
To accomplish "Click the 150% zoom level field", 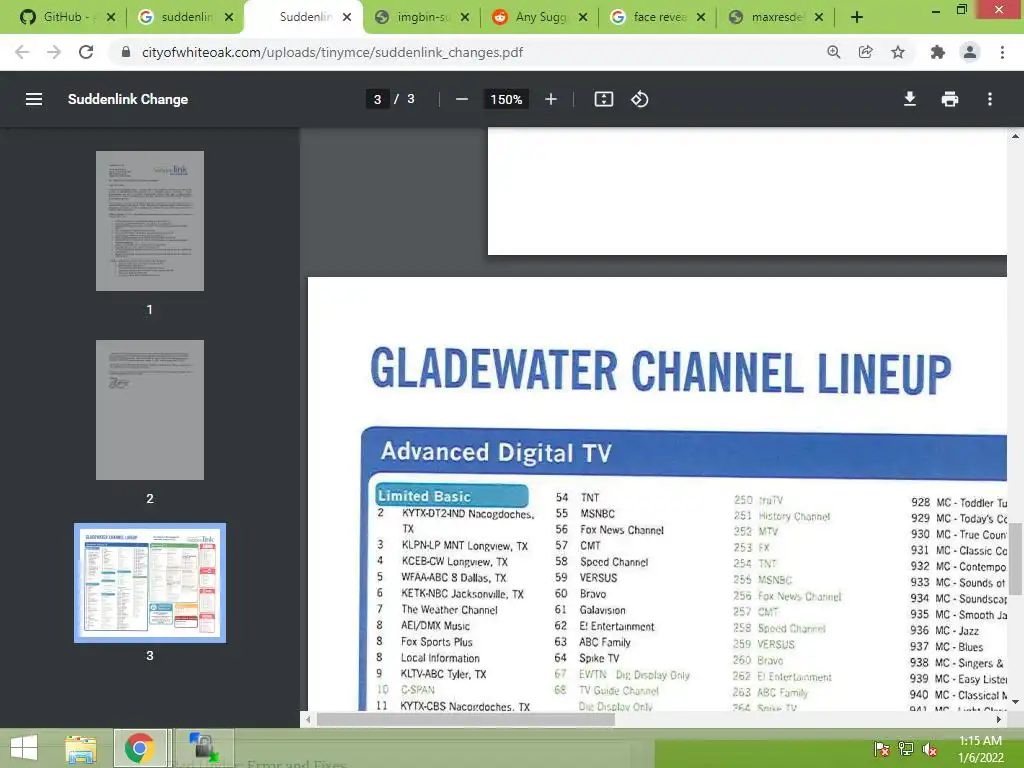I will 506,99.
